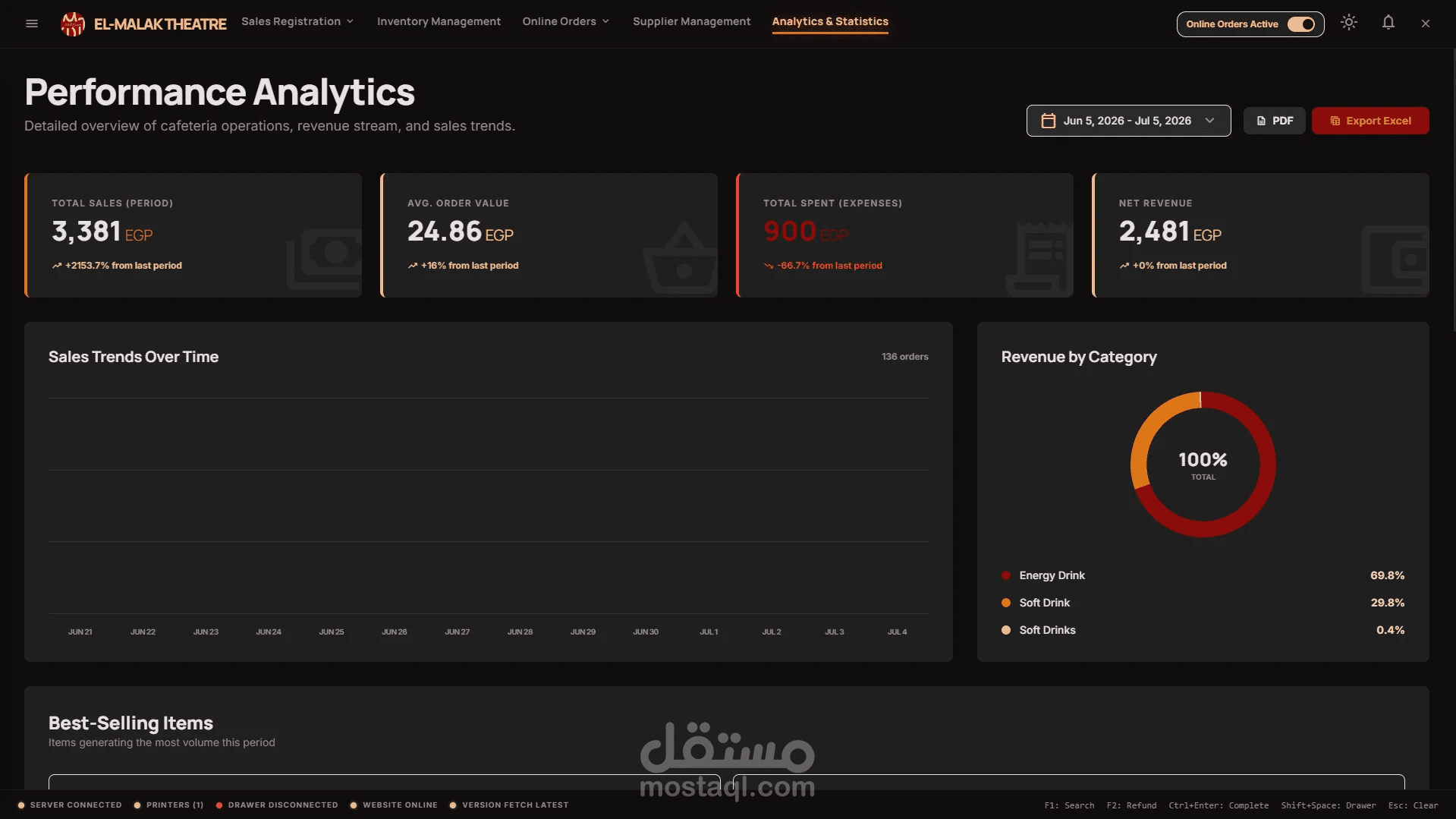Image resolution: width=1456 pixels, height=819 pixels.
Task: Click Esc: Clear shortcut hint
Action: pos(1413,805)
